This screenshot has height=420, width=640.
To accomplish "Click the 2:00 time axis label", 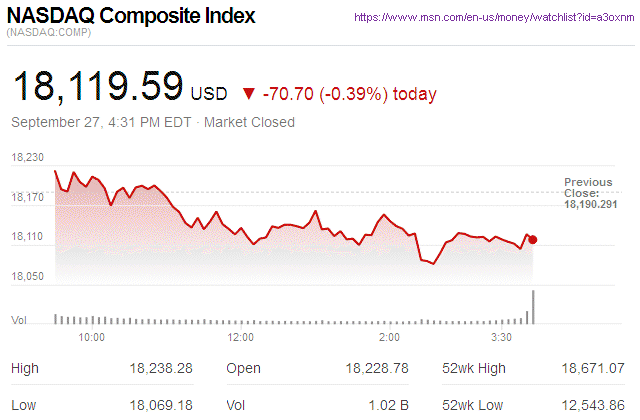I will click(x=390, y=337).
